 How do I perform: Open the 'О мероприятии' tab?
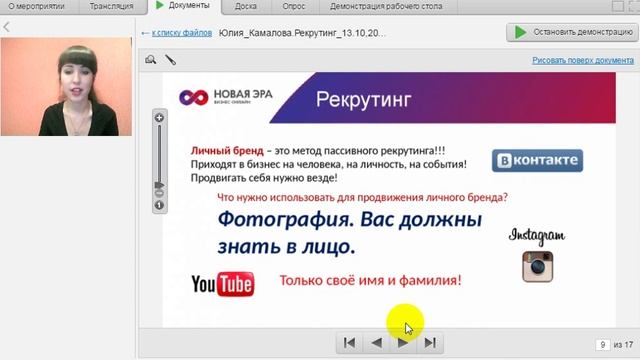37,6
